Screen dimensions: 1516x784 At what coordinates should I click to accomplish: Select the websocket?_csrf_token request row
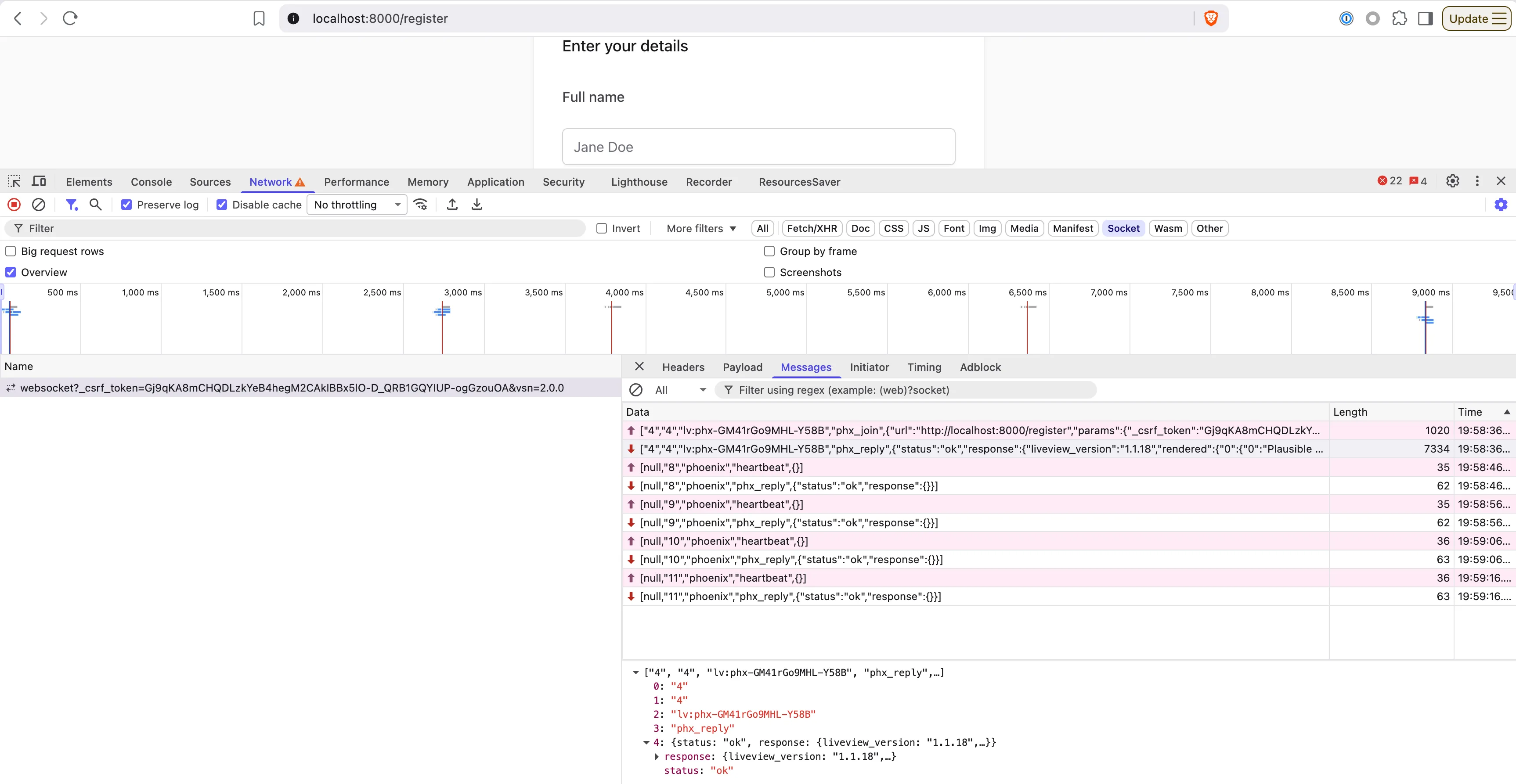(310, 388)
